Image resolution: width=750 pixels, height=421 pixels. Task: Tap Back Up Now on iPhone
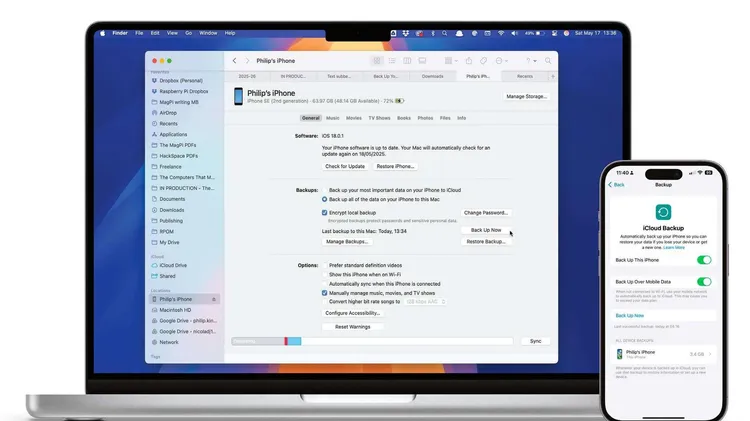point(629,316)
